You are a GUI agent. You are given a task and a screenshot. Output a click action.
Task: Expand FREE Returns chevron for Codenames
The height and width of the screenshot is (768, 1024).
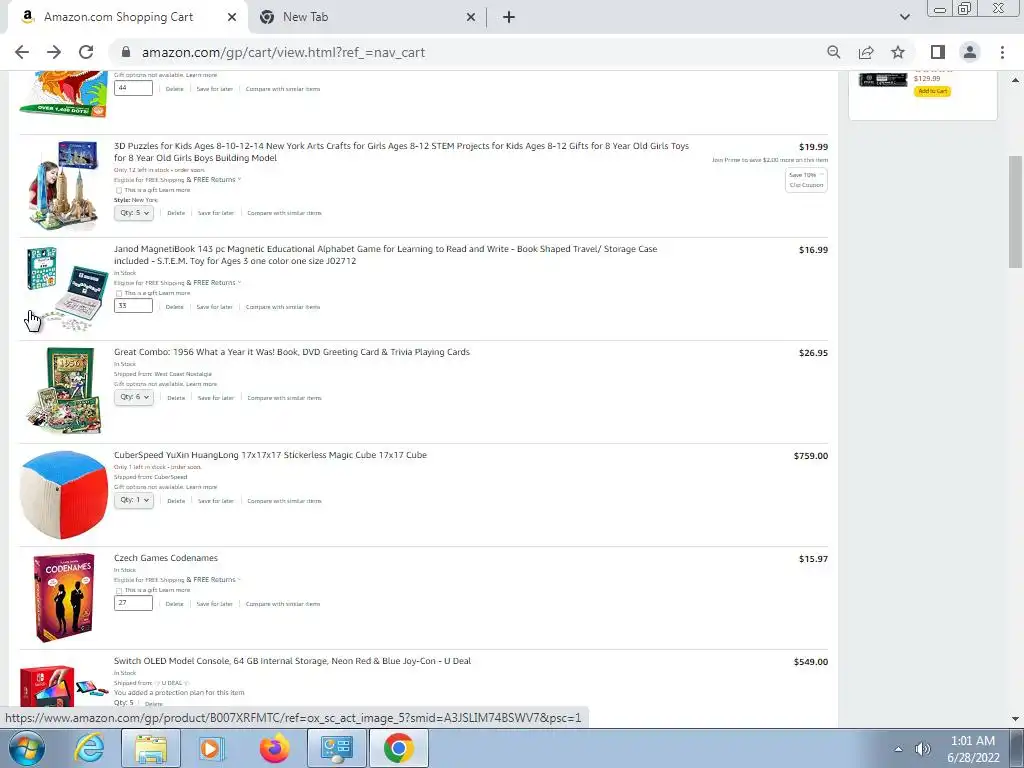[240, 580]
